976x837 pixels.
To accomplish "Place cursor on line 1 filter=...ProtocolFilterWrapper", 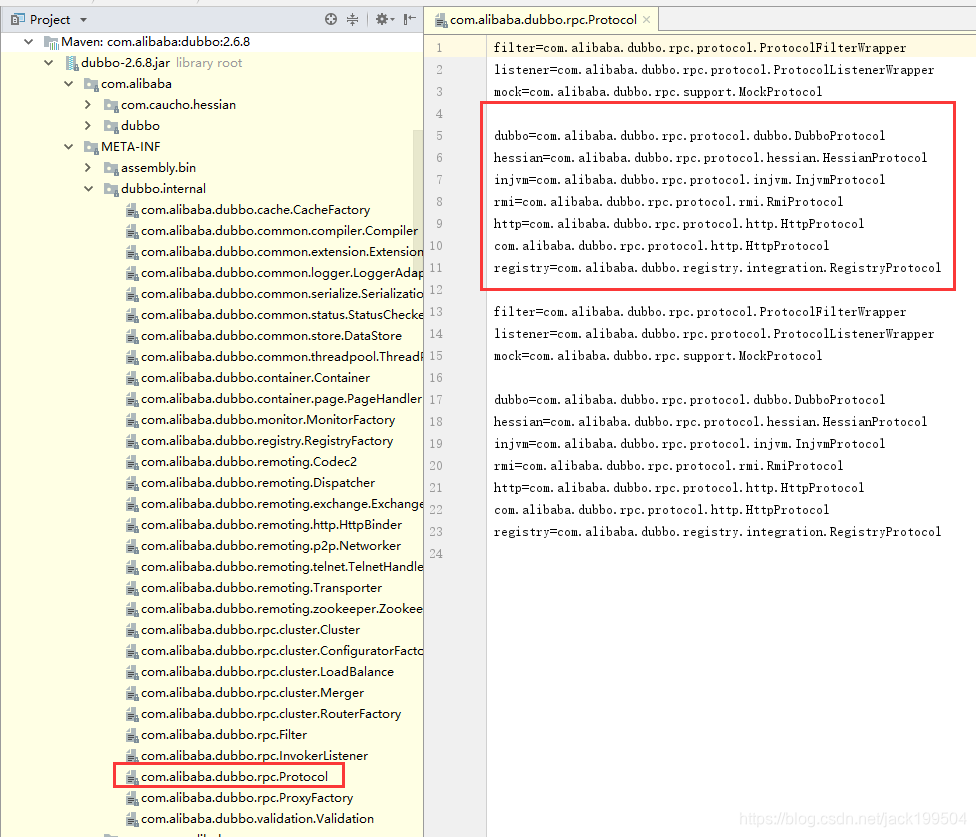I will pyautogui.click(x=700, y=48).
